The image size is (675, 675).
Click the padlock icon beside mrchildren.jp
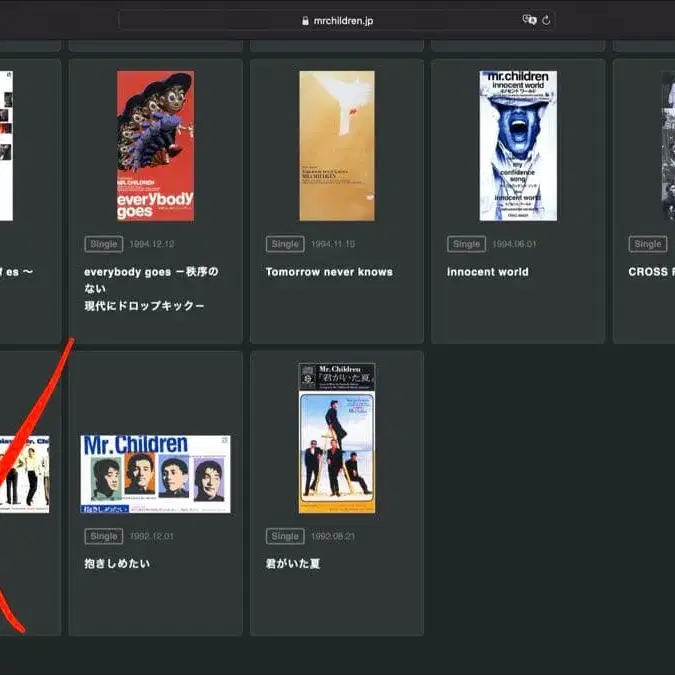[x=305, y=20]
